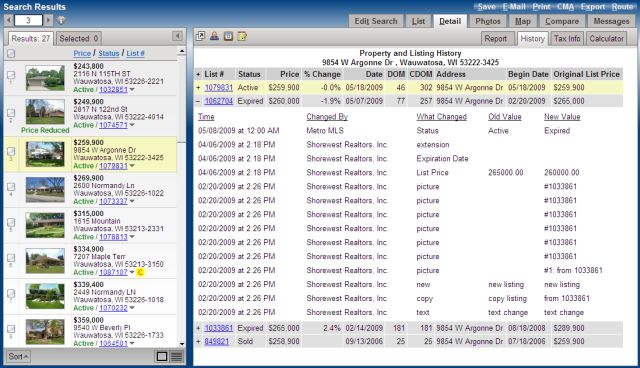The width and height of the screenshot is (640, 368).
Task: Switch to list rows view icon at panel bottom
Action: (177, 357)
